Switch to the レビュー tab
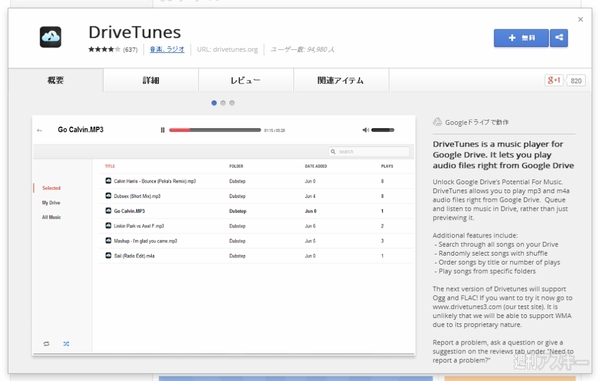 click(x=246, y=80)
